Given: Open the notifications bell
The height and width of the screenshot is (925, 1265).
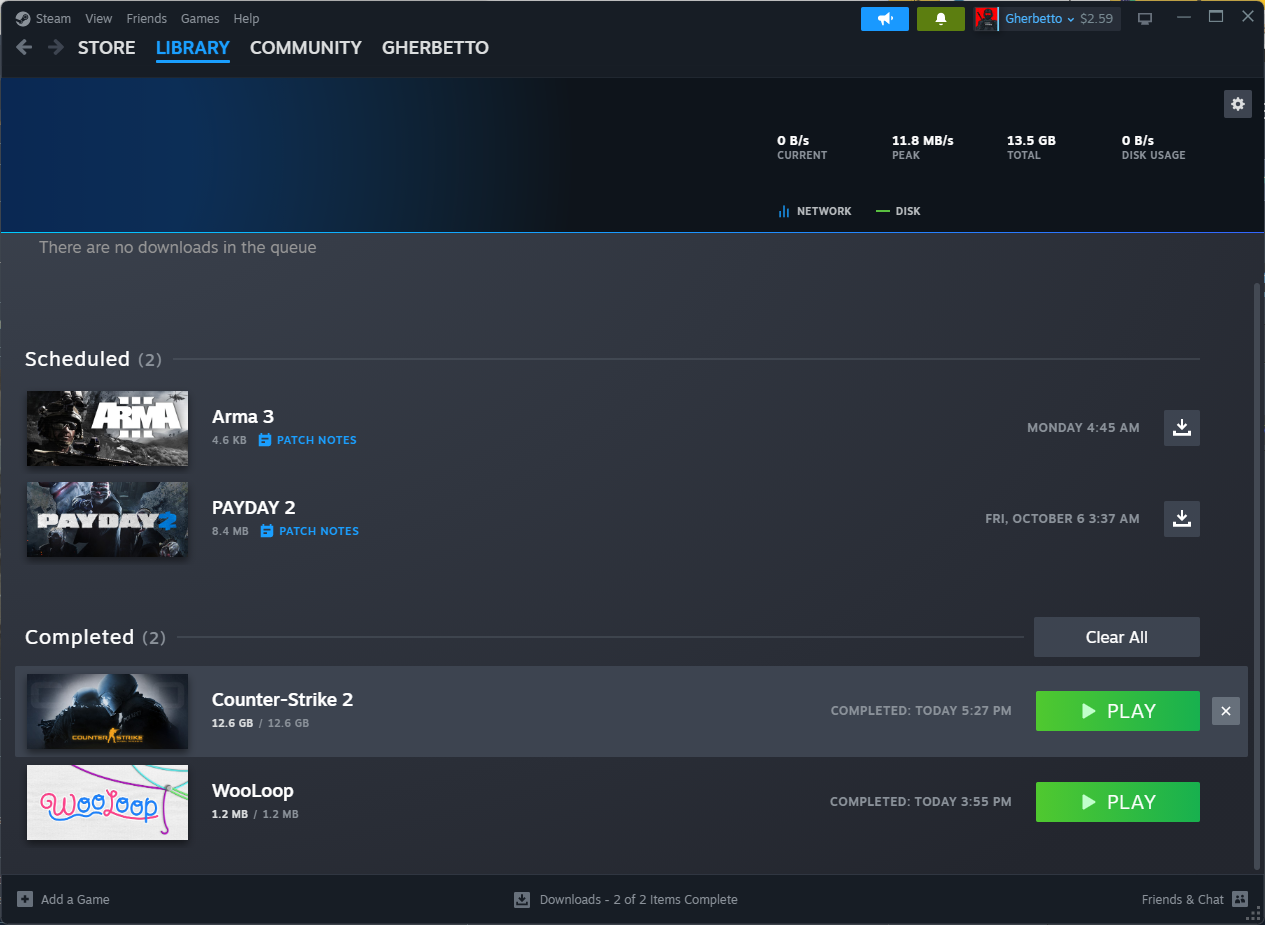Looking at the screenshot, I should [941, 19].
